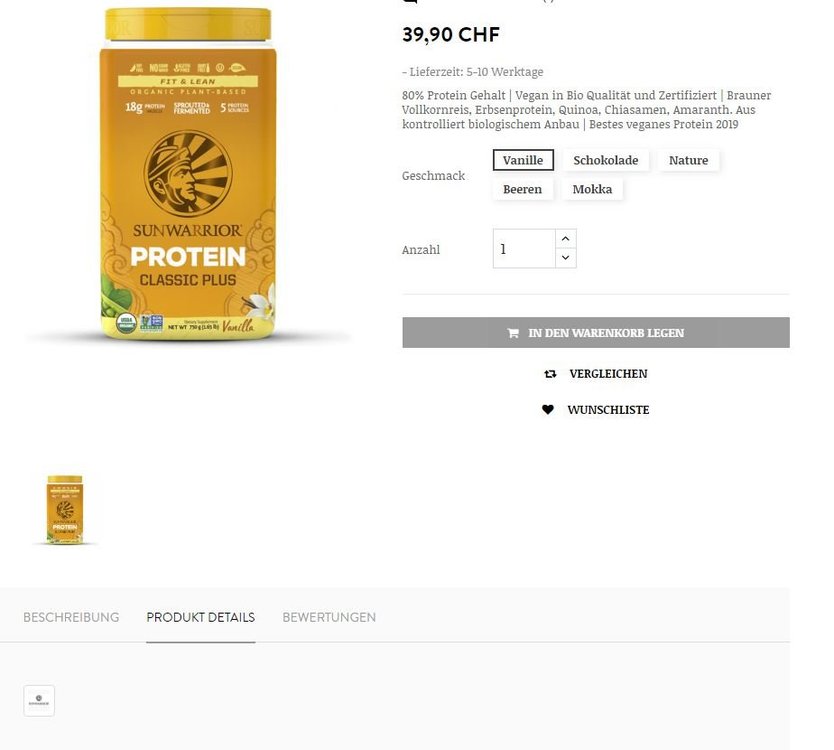Switch to Produkt Details tab
This screenshot has height=750, width=834.
coord(201,617)
